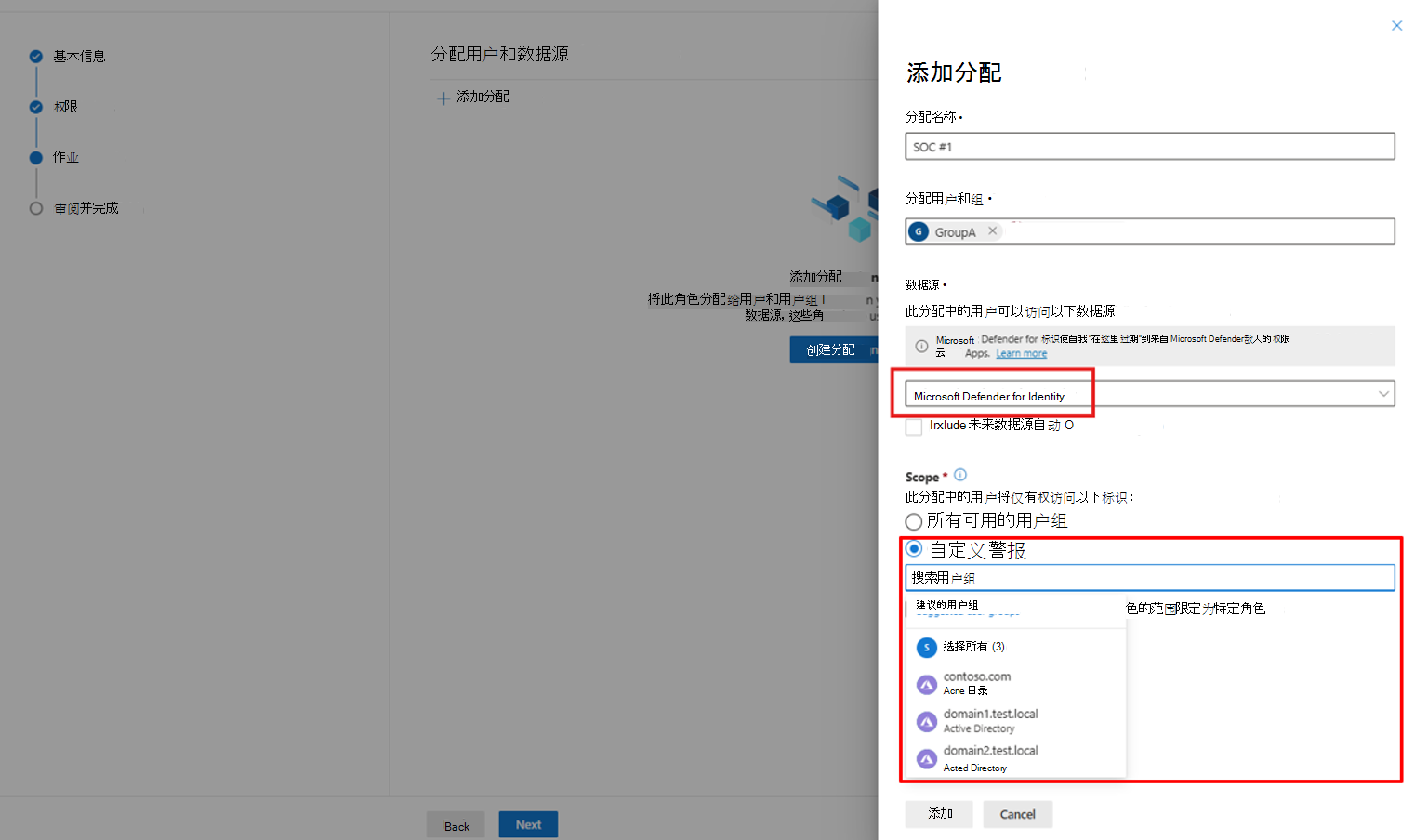This screenshot has height=840, width=1415.
Task: Click the GroupA avatar icon
Action: tap(919, 231)
